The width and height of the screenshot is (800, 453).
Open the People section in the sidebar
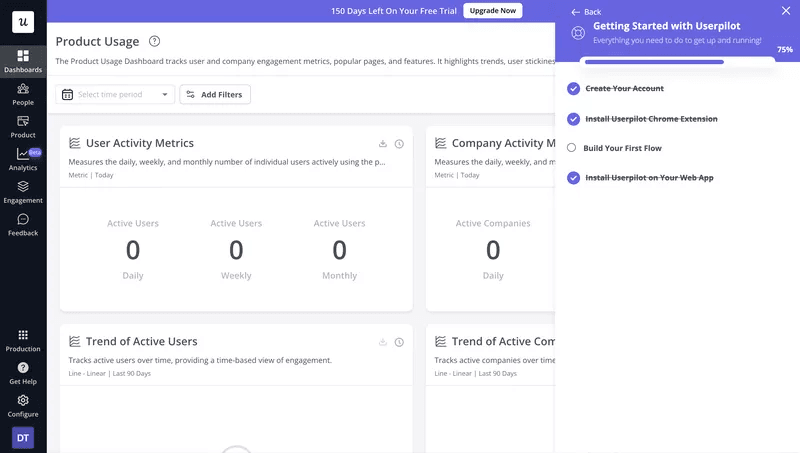tap(23, 94)
